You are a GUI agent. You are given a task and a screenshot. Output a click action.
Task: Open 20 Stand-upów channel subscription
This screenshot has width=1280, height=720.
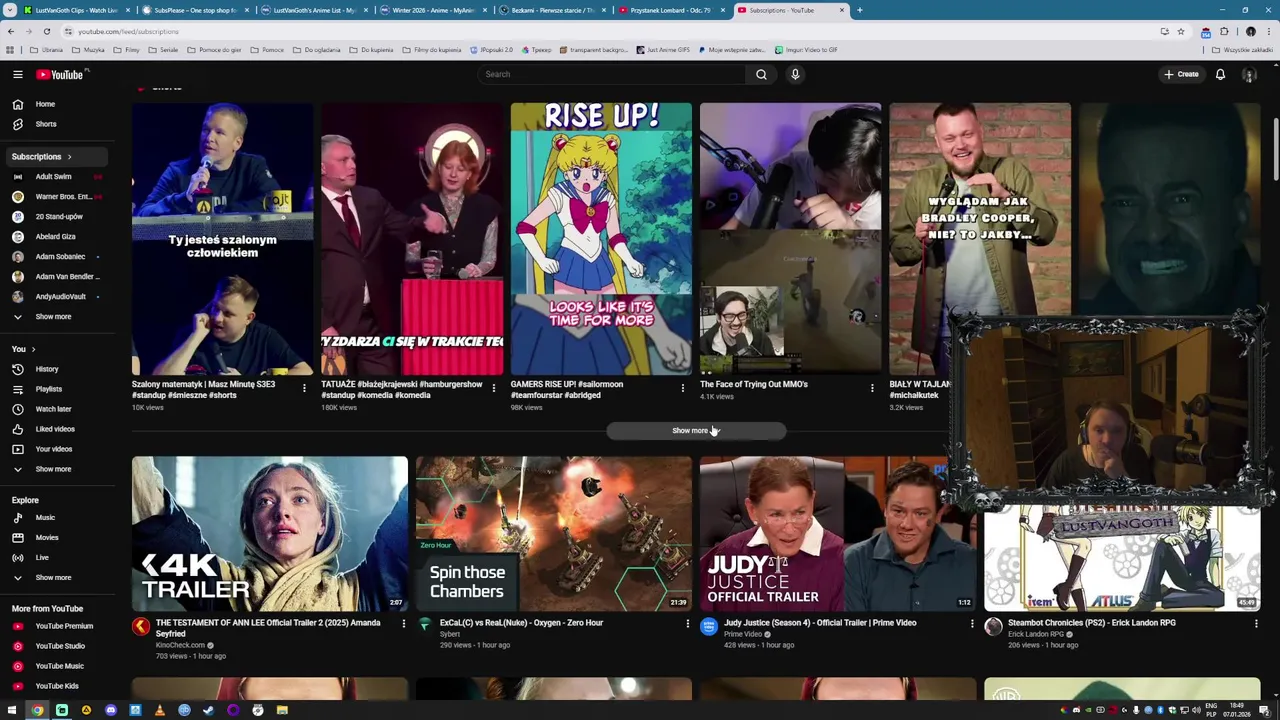pos(55,217)
